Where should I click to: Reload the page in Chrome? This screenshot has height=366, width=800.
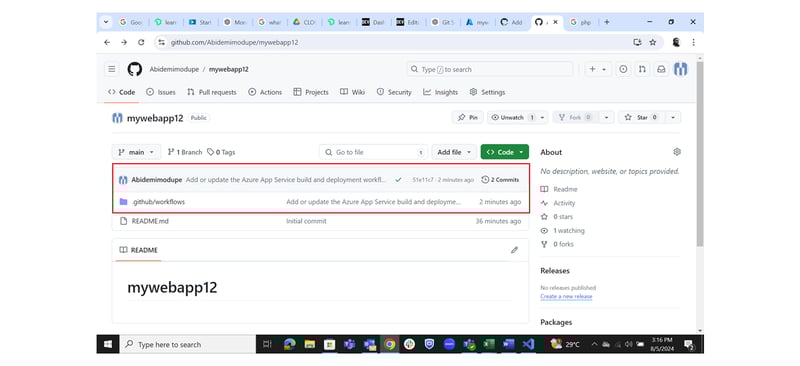(x=141, y=42)
